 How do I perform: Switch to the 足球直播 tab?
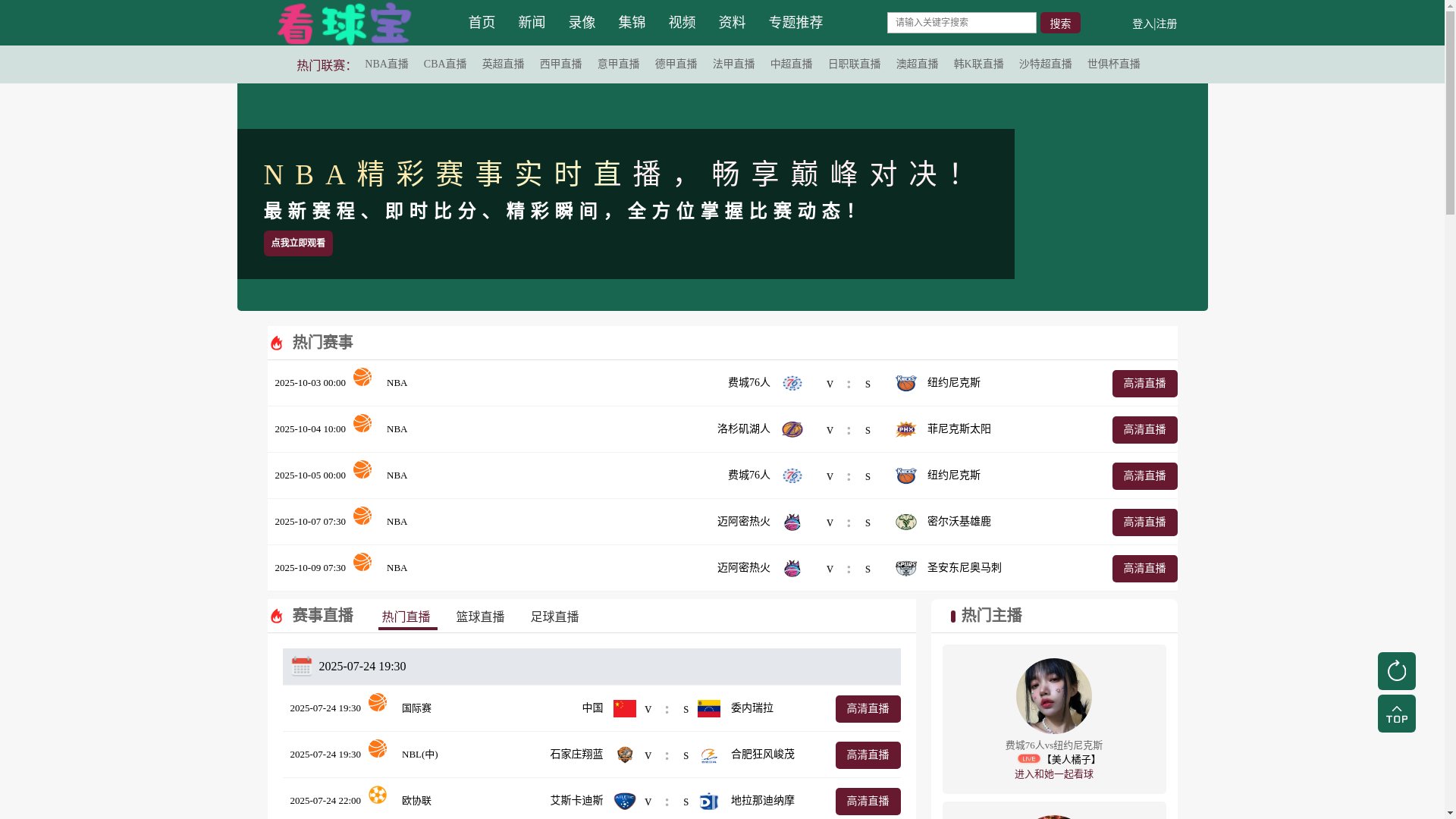coord(554,617)
